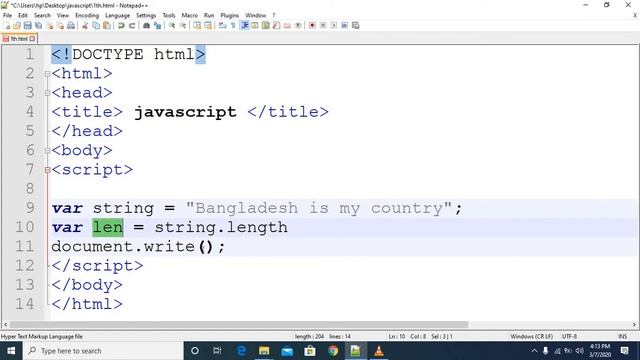Collapse the body fold marker on line 6

(x=47, y=151)
